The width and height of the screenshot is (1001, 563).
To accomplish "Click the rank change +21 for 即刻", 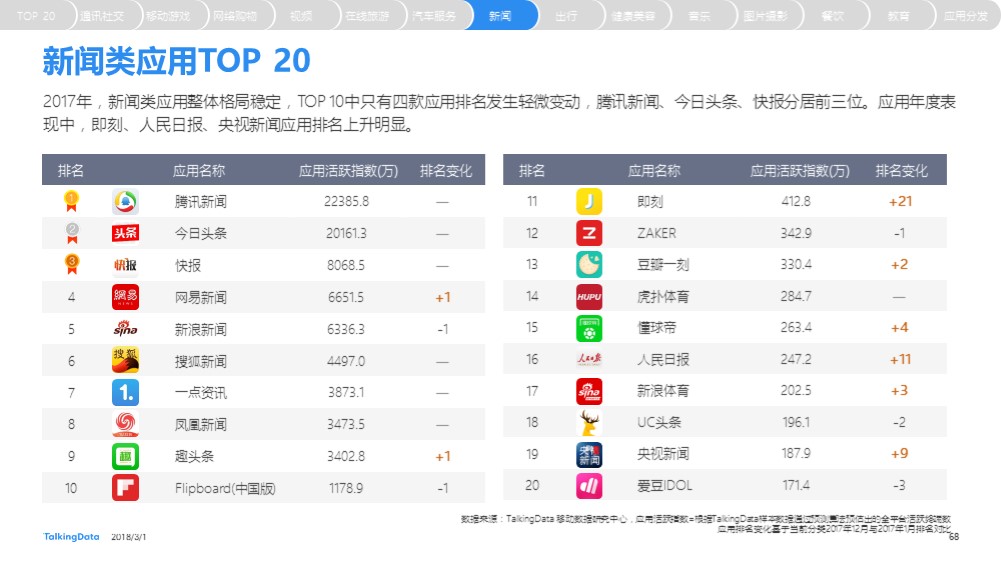I will (900, 201).
